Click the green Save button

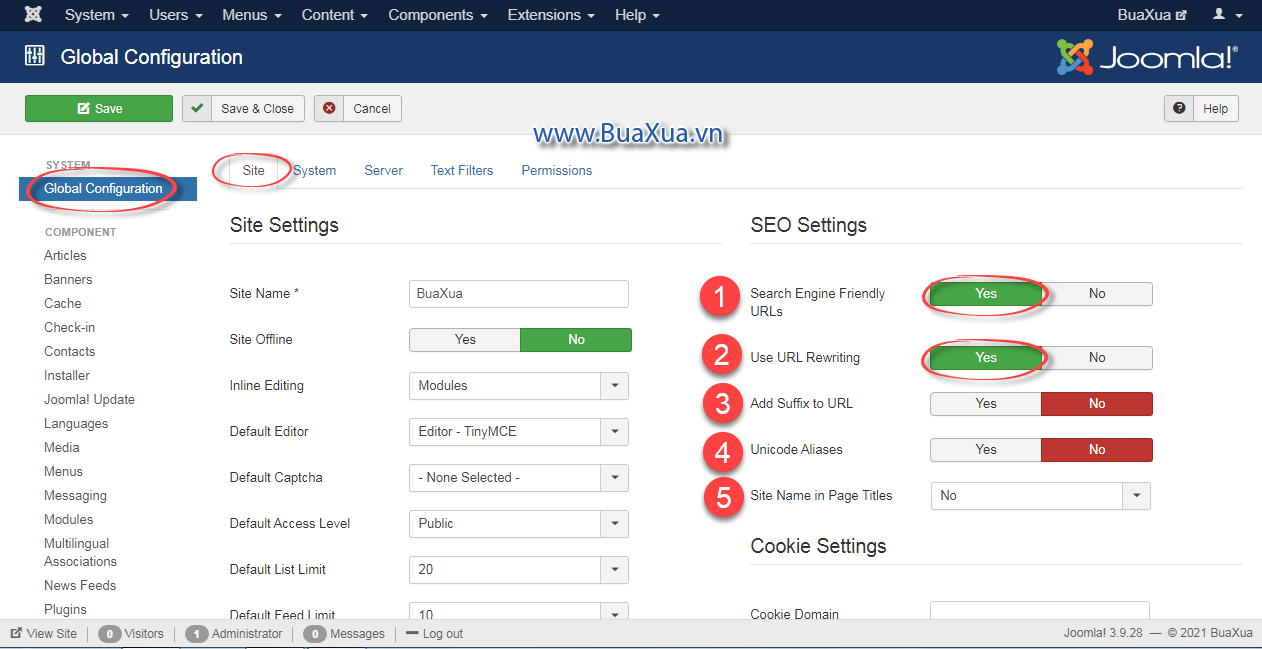point(99,109)
